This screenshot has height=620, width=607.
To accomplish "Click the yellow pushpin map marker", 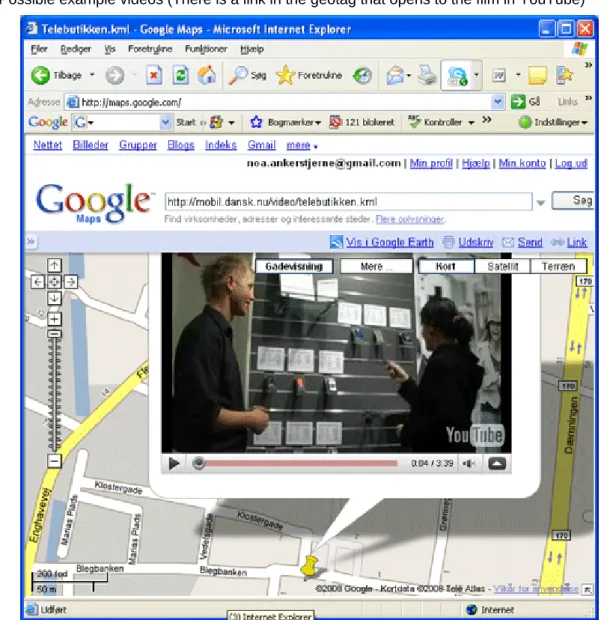I will pyautogui.click(x=309, y=567).
